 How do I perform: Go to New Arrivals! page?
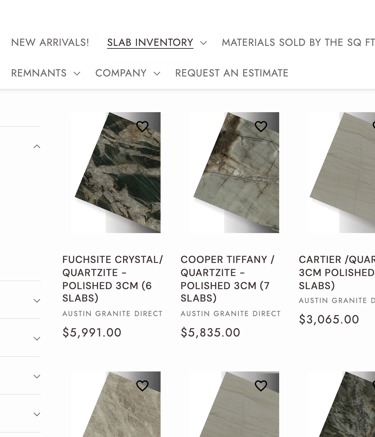[x=50, y=43]
